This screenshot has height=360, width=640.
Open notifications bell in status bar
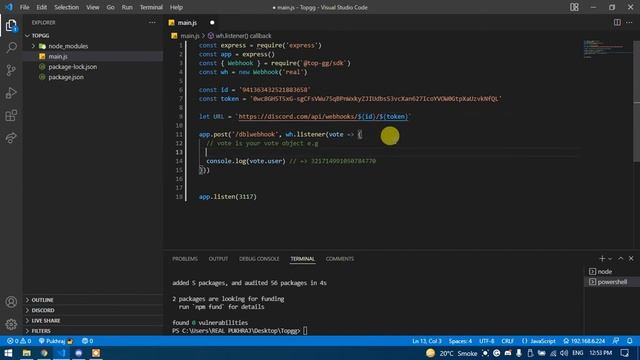[x=630, y=341]
